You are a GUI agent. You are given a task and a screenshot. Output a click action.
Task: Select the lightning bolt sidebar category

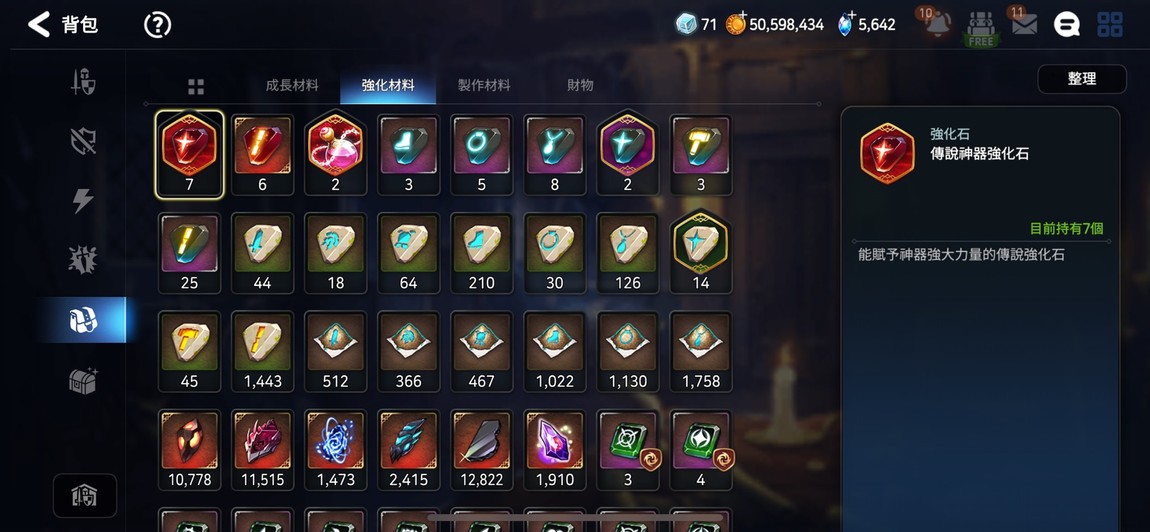tap(83, 200)
